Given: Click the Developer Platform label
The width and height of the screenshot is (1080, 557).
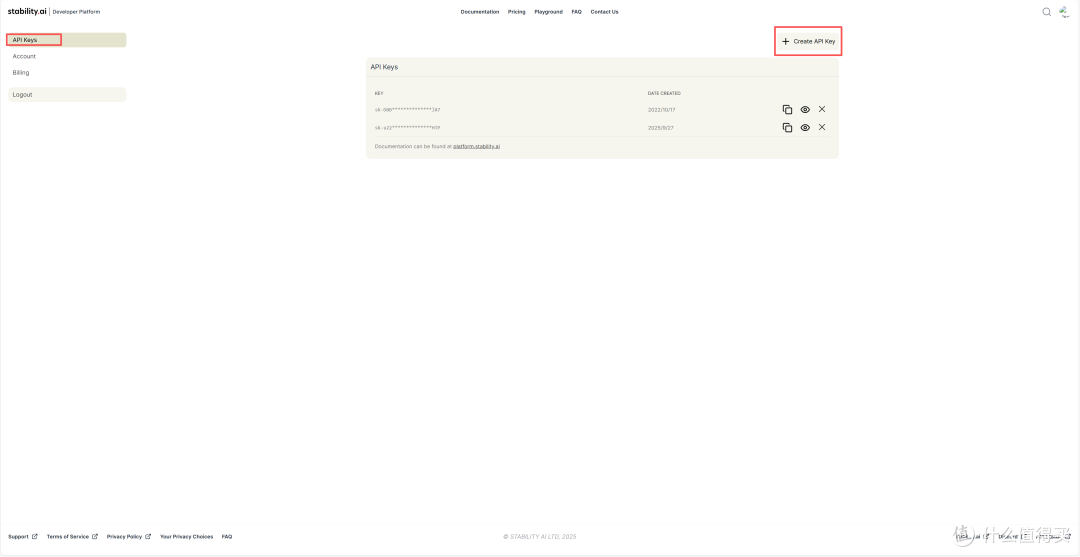Looking at the screenshot, I should point(76,12).
